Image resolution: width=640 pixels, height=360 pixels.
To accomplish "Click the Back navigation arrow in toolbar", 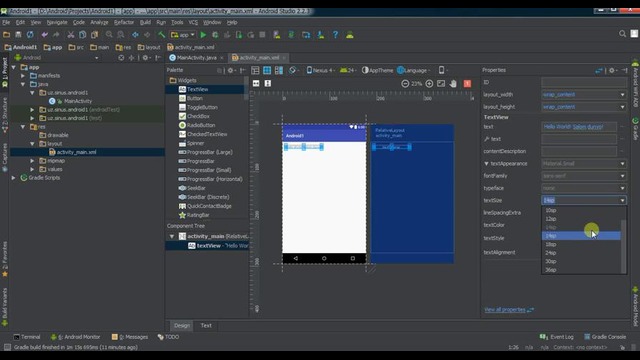I will pos(135,35).
